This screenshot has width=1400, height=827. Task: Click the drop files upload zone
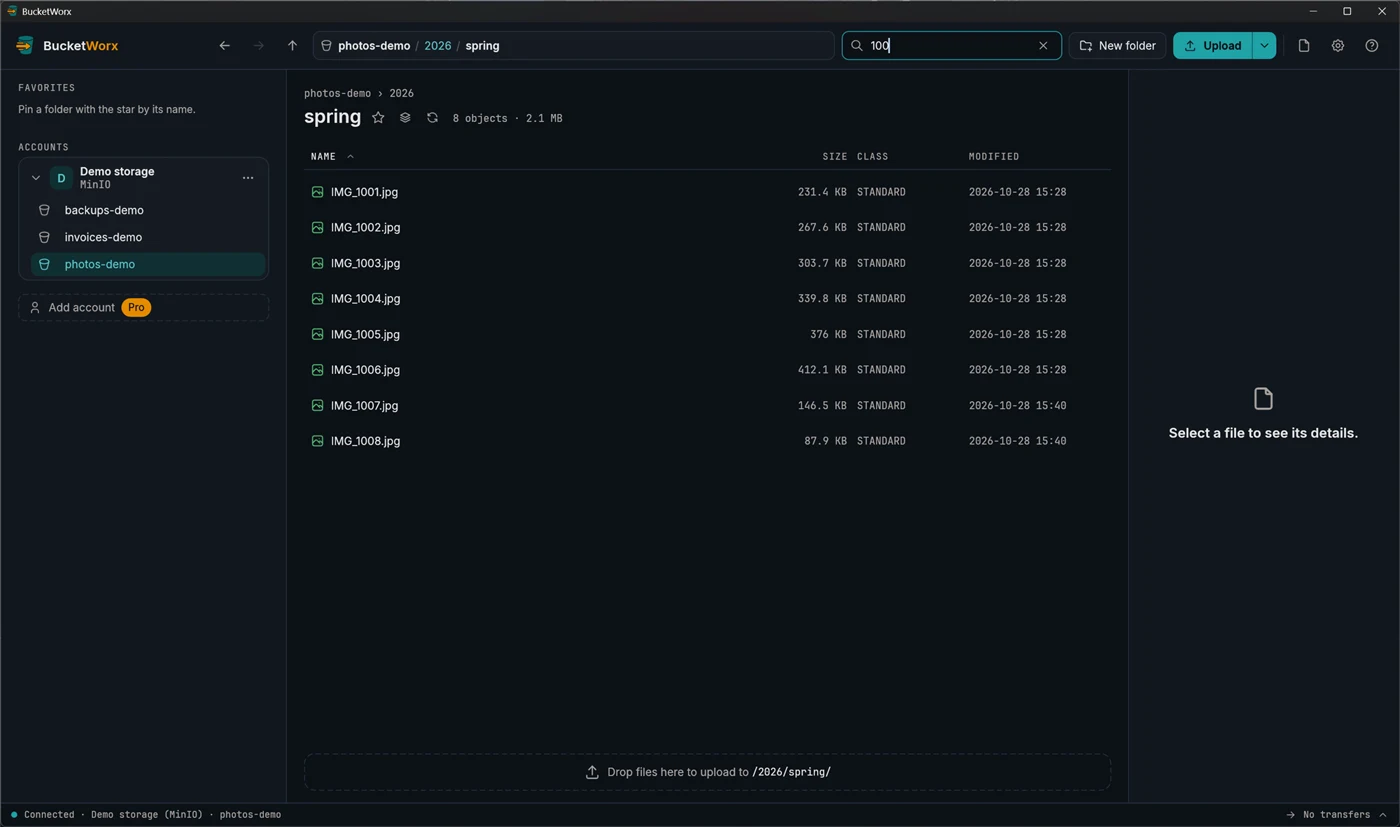(707, 772)
